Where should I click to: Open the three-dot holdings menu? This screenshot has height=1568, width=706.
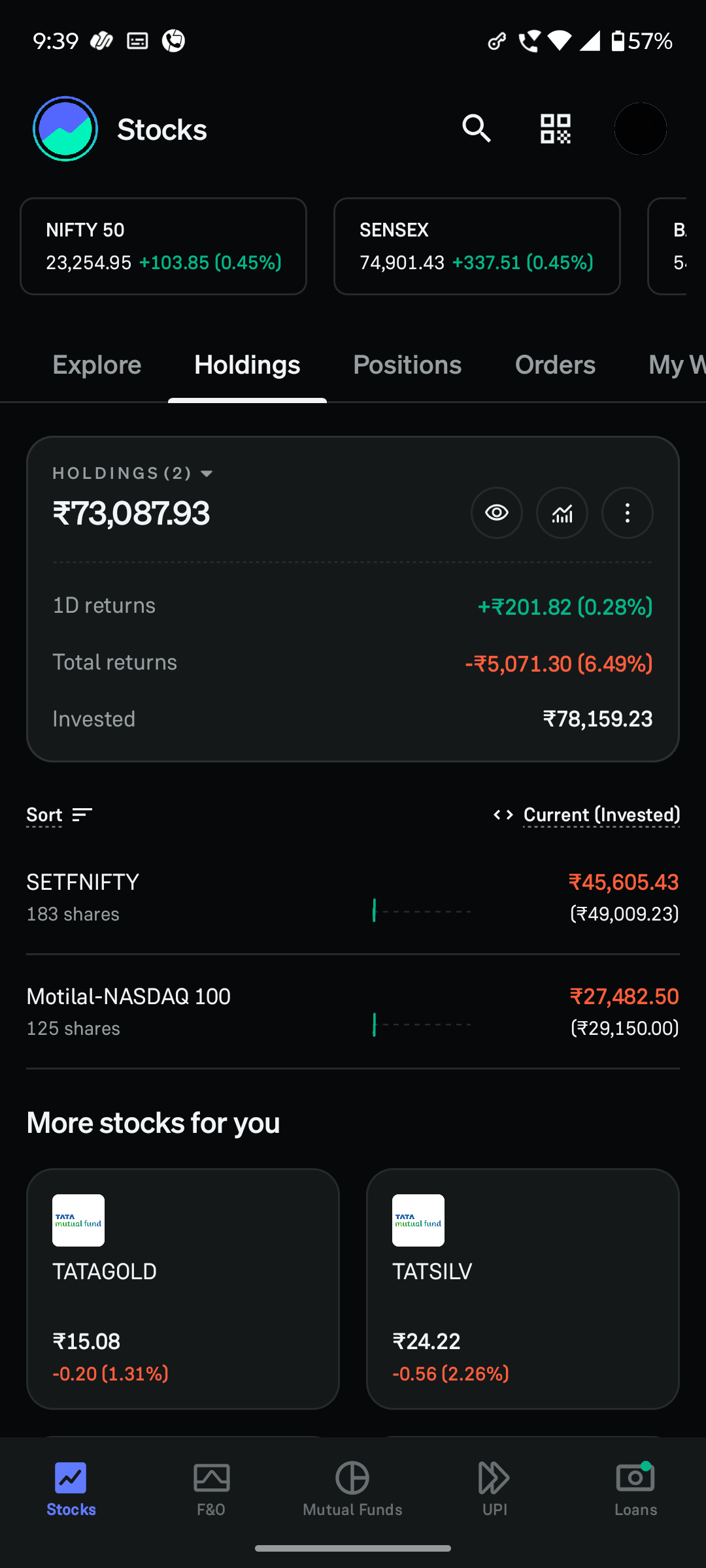[627, 513]
